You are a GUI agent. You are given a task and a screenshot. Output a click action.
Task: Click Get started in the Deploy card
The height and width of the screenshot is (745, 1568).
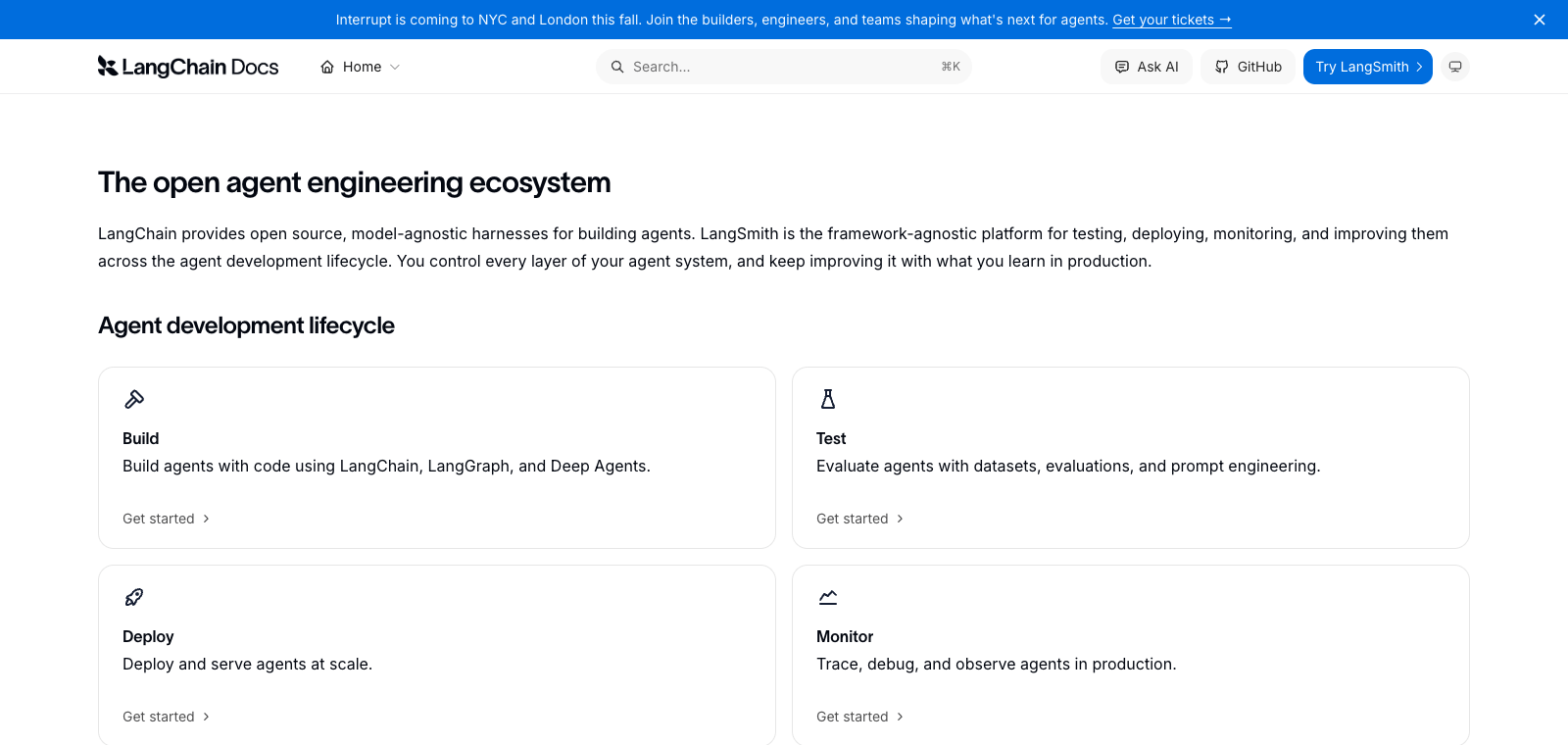159,717
